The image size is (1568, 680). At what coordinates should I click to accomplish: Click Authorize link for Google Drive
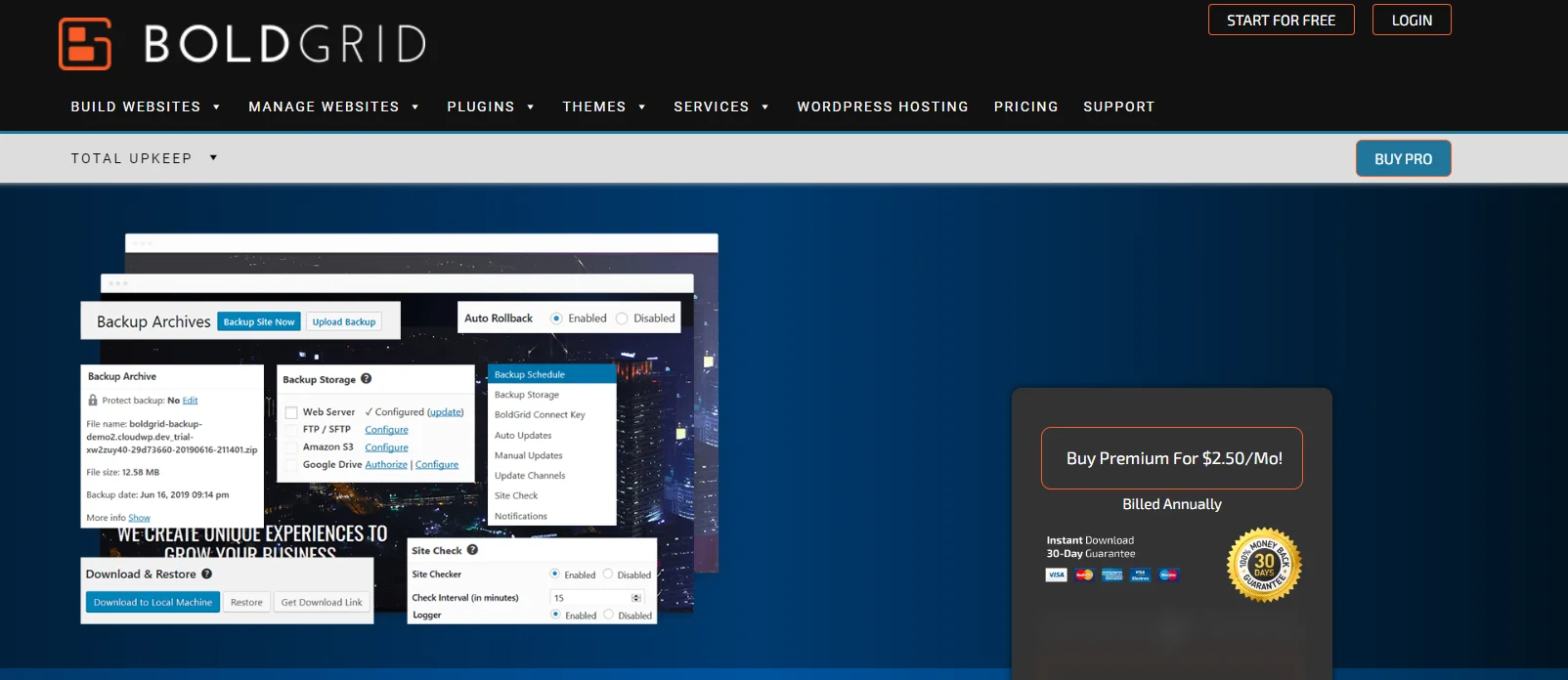386,465
